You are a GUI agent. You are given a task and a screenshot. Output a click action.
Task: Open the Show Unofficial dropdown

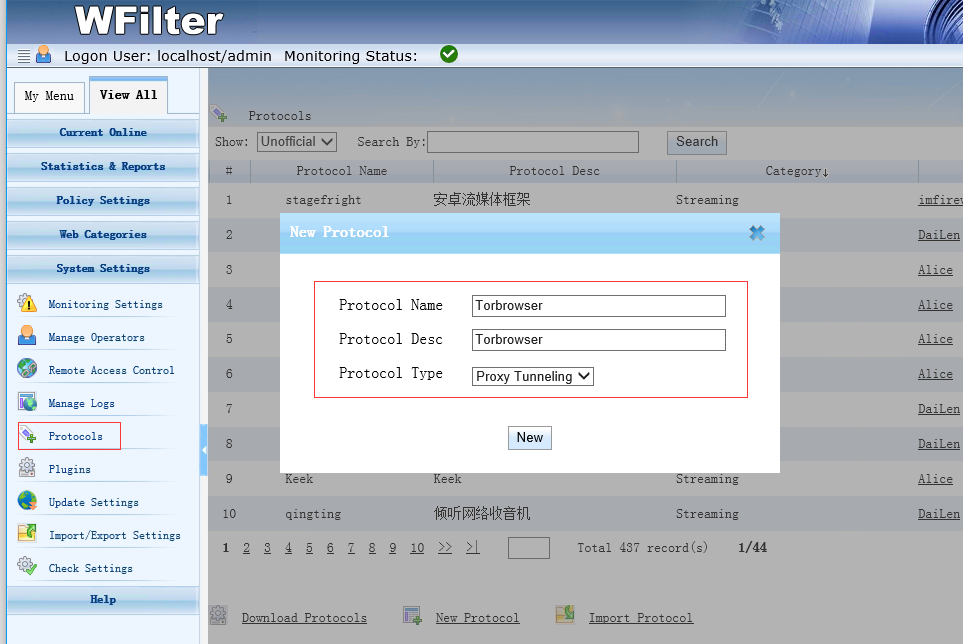[x=297, y=142]
